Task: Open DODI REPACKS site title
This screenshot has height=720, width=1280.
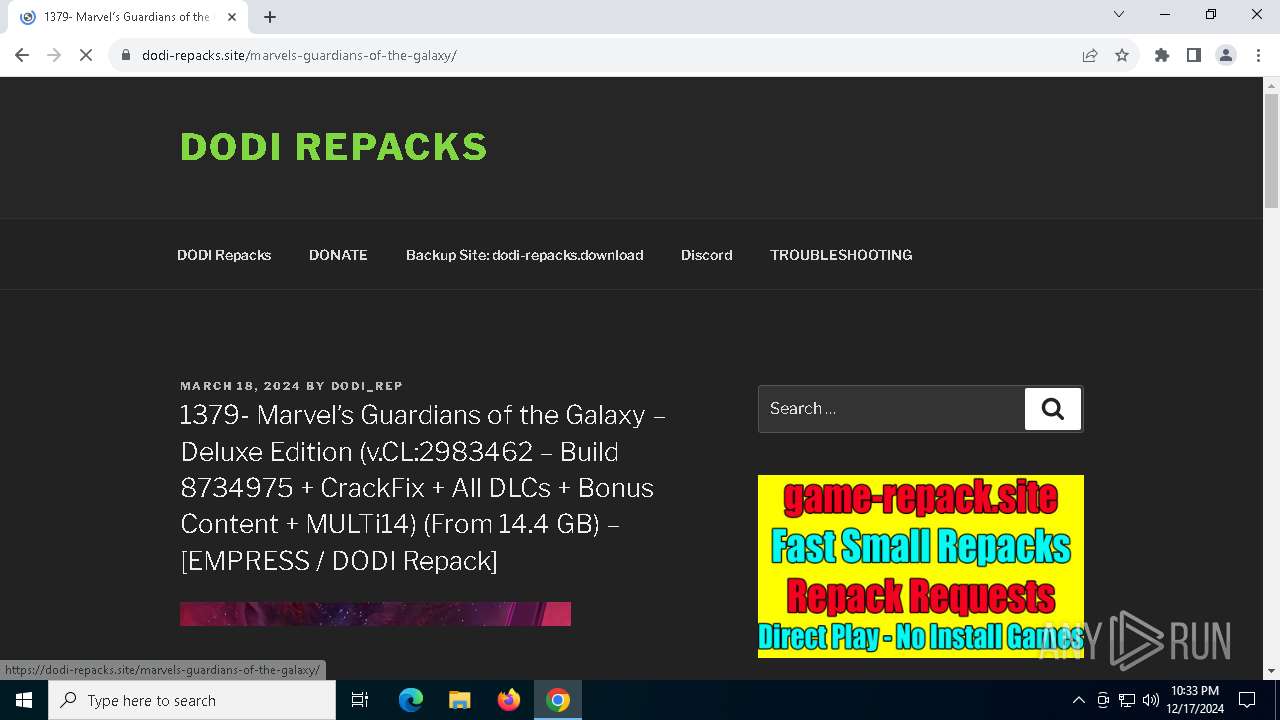Action: pos(334,147)
